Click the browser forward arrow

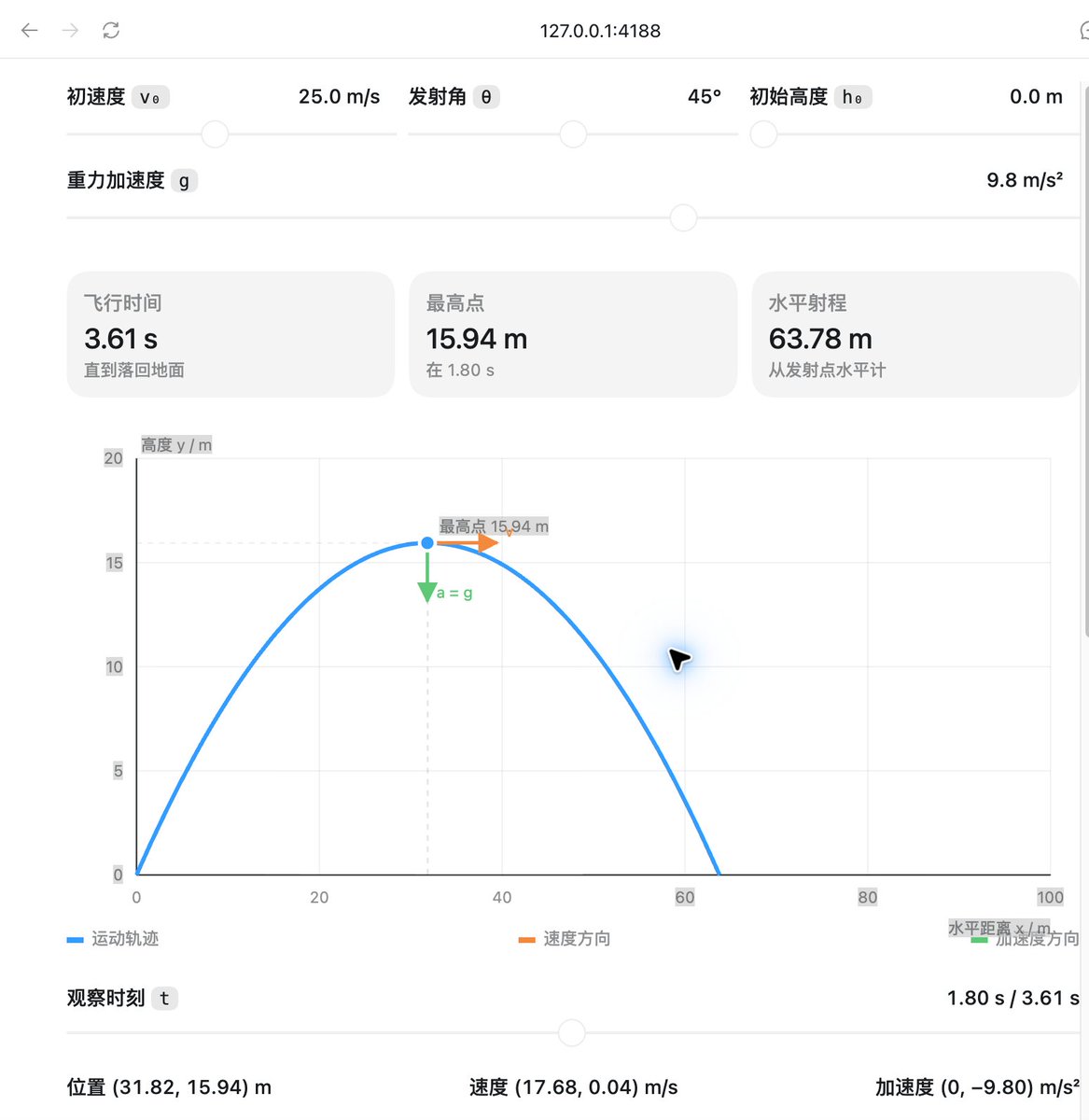70,31
